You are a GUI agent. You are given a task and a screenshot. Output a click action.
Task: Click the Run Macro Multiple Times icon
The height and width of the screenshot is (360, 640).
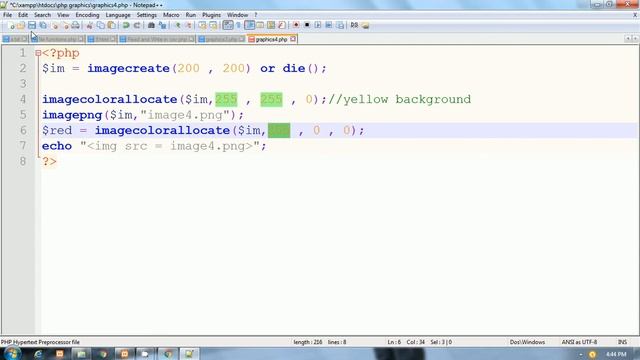click(x=329, y=25)
